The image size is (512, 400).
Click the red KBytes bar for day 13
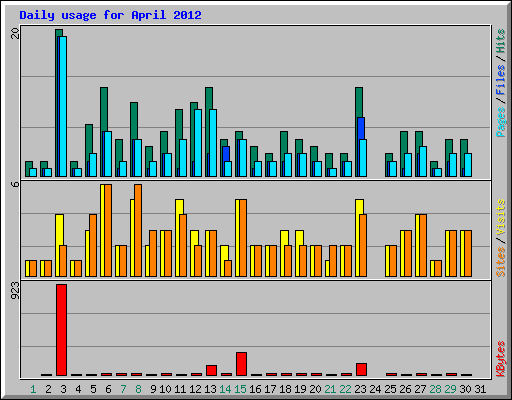click(x=211, y=370)
